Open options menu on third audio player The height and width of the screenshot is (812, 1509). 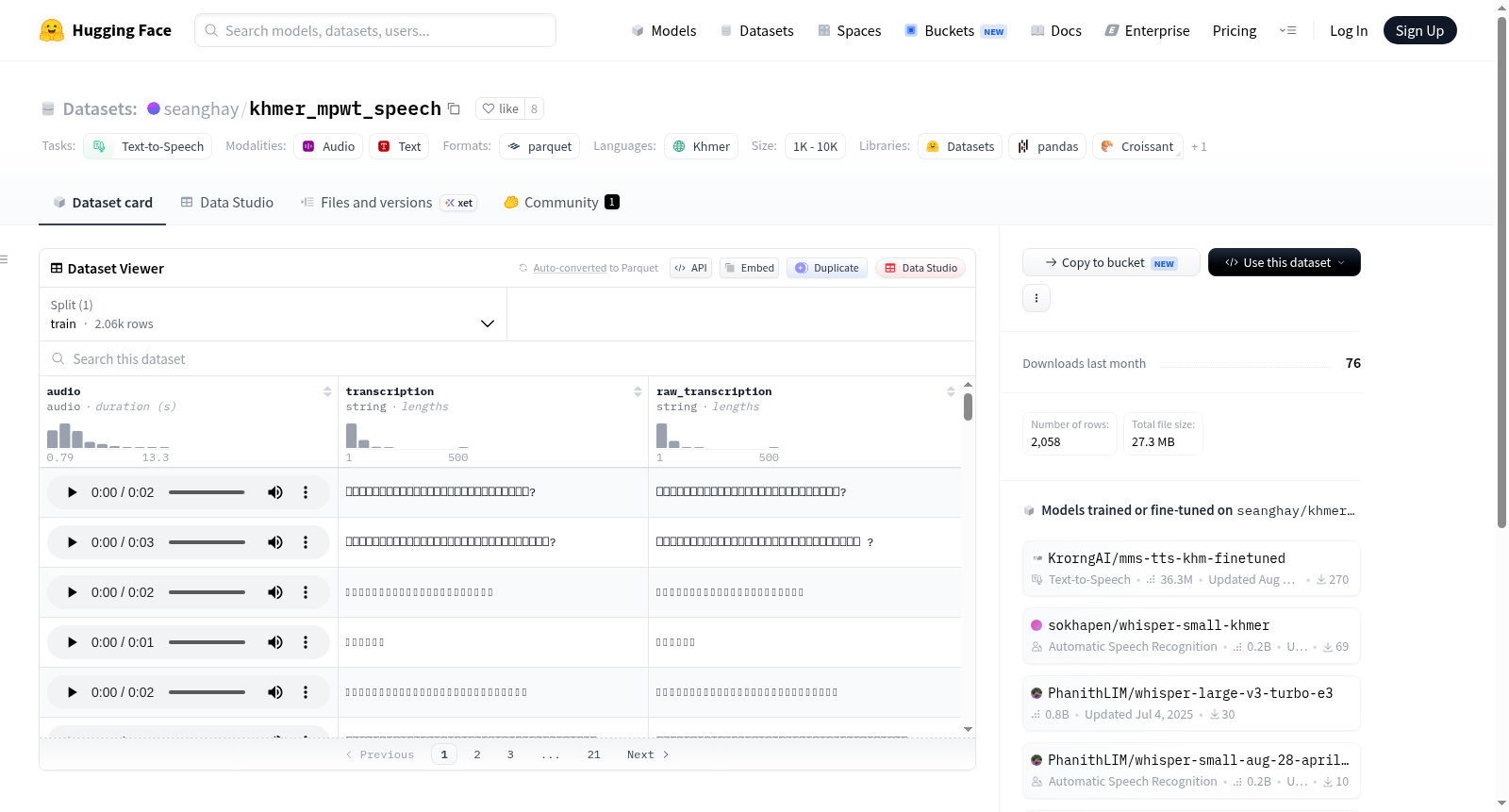[306, 592]
